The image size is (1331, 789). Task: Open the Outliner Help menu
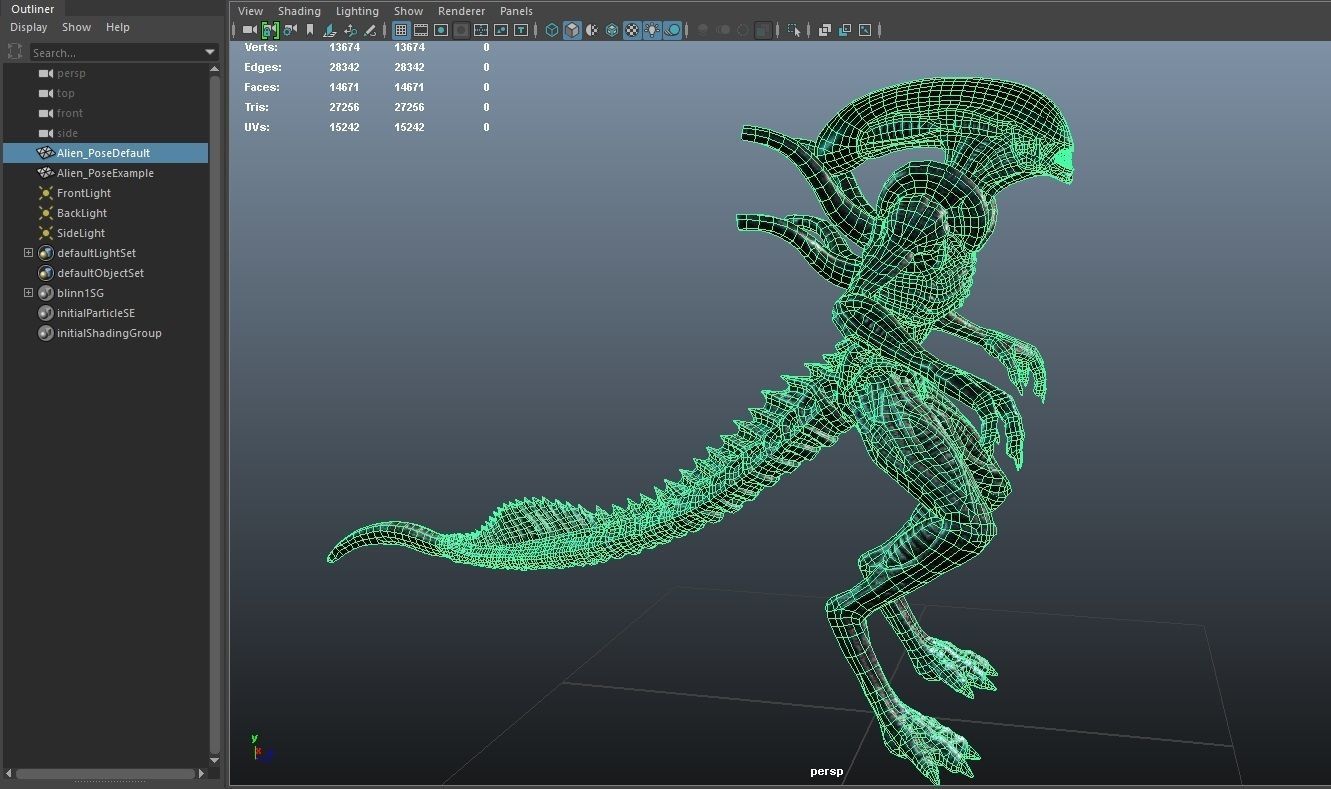point(118,27)
